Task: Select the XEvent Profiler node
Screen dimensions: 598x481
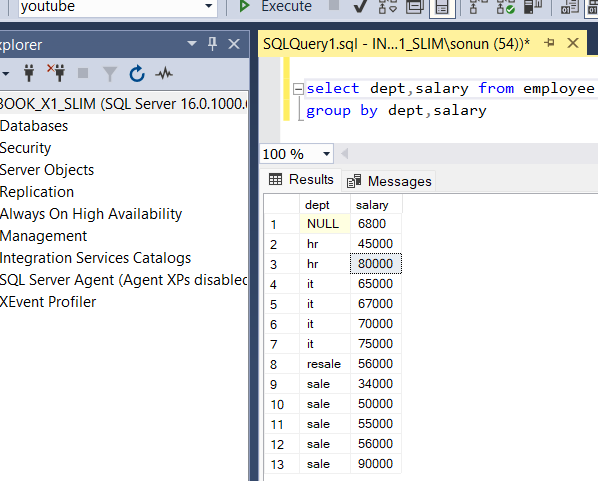Action: coord(48,302)
